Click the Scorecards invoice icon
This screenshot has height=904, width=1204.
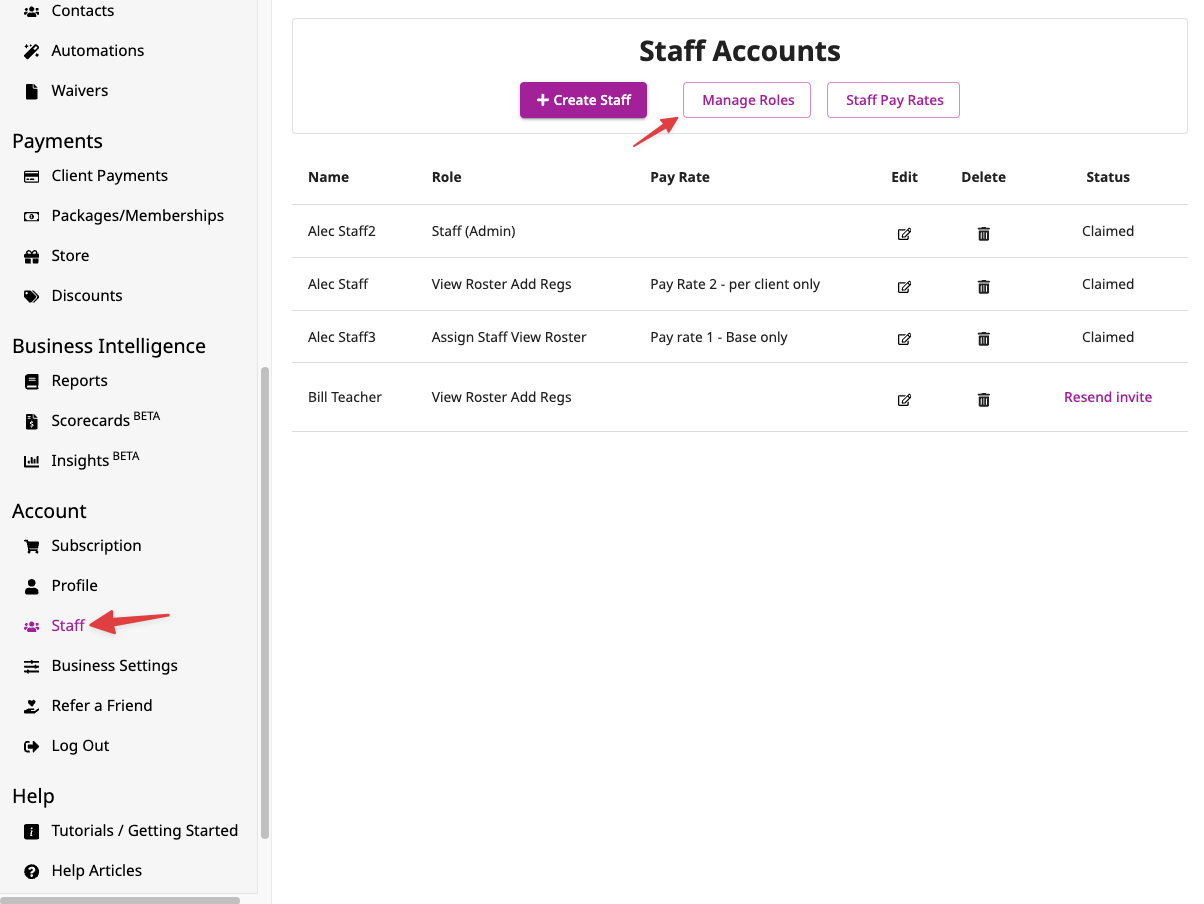point(32,421)
